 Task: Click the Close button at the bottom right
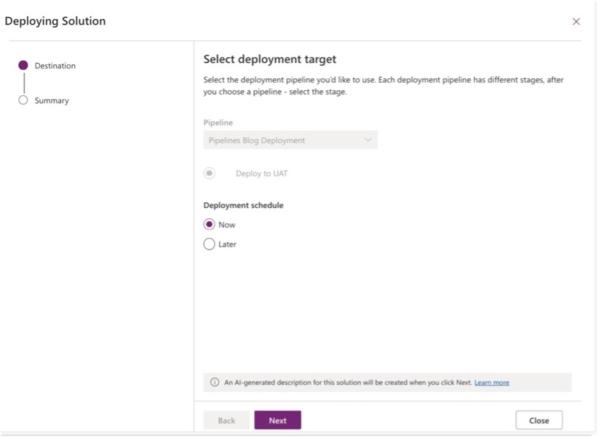click(x=539, y=420)
